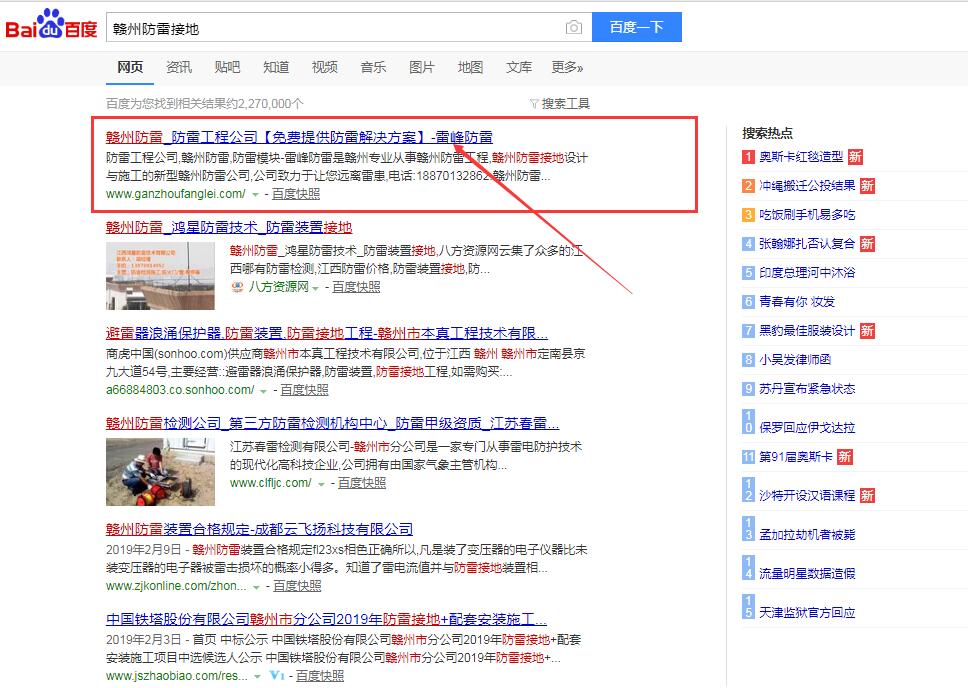Open the 赣州防雷_防雷工程公司 result link
This screenshot has width=968, height=688.
coord(299,137)
